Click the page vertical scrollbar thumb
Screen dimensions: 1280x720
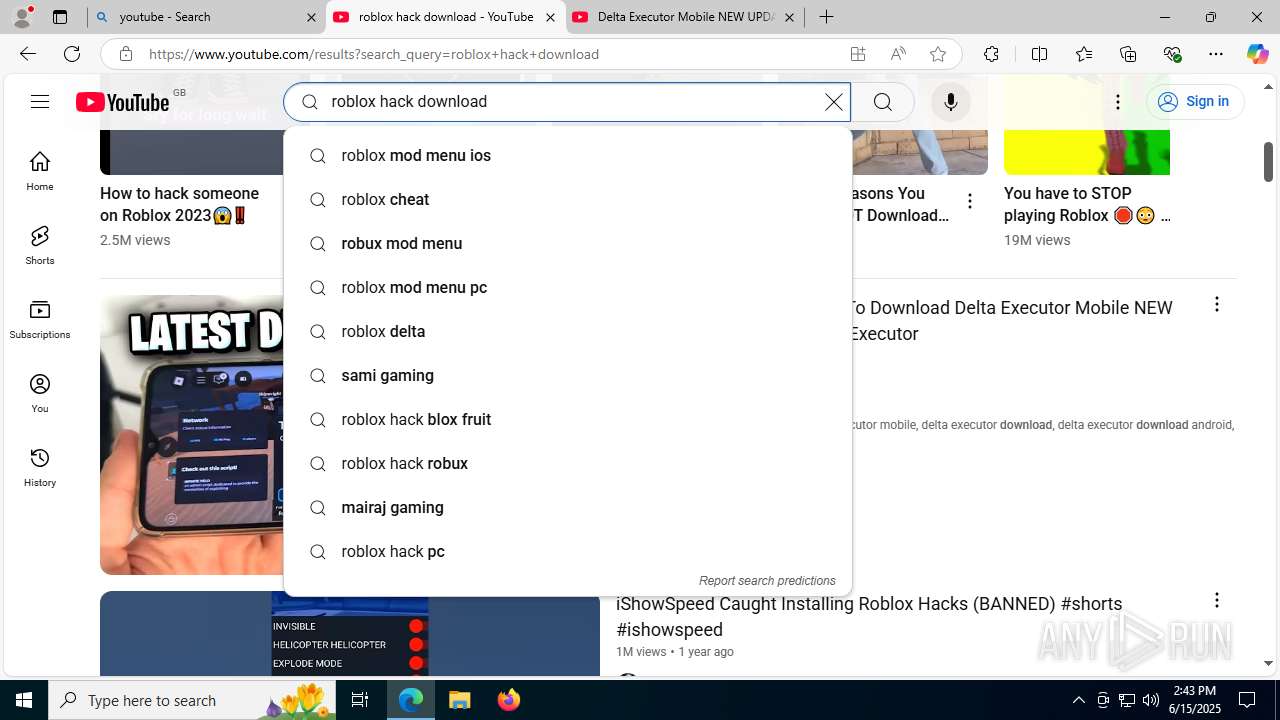pos(1268,162)
